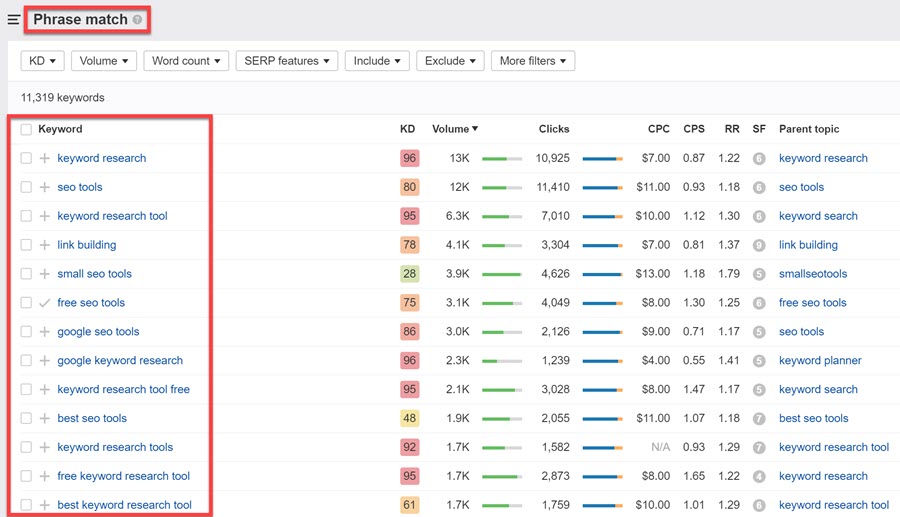Viewport: 900px width, 517px height.
Task: Click SF badge in the 'seo tools' row
Action: (759, 187)
